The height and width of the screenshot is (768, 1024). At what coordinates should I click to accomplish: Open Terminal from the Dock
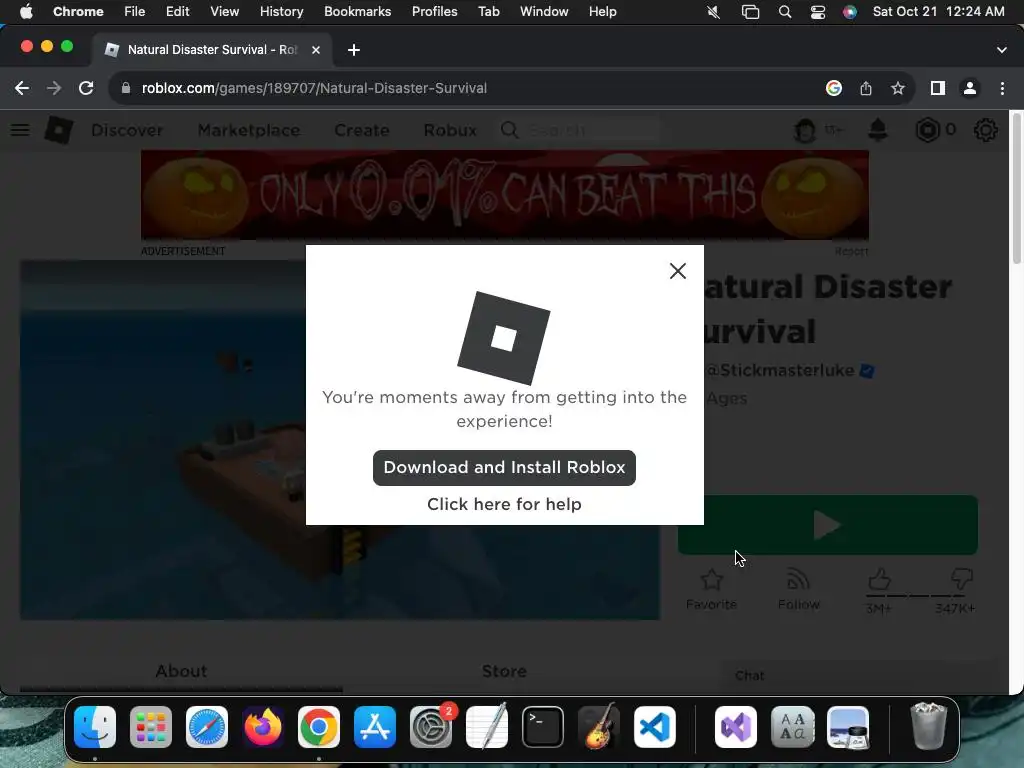(x=543, y=727)
